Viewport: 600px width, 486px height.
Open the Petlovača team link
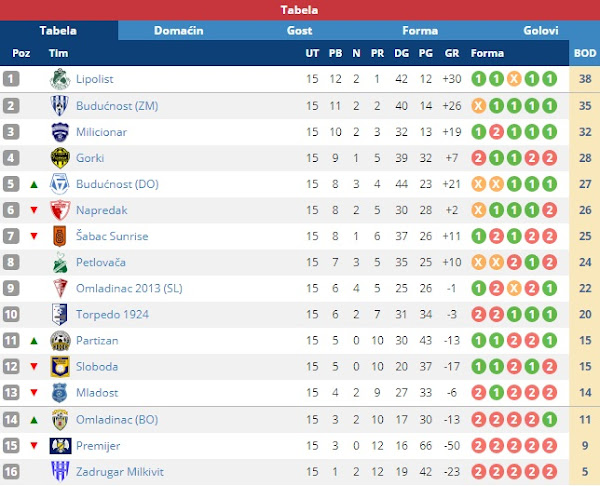coord(101,263)
